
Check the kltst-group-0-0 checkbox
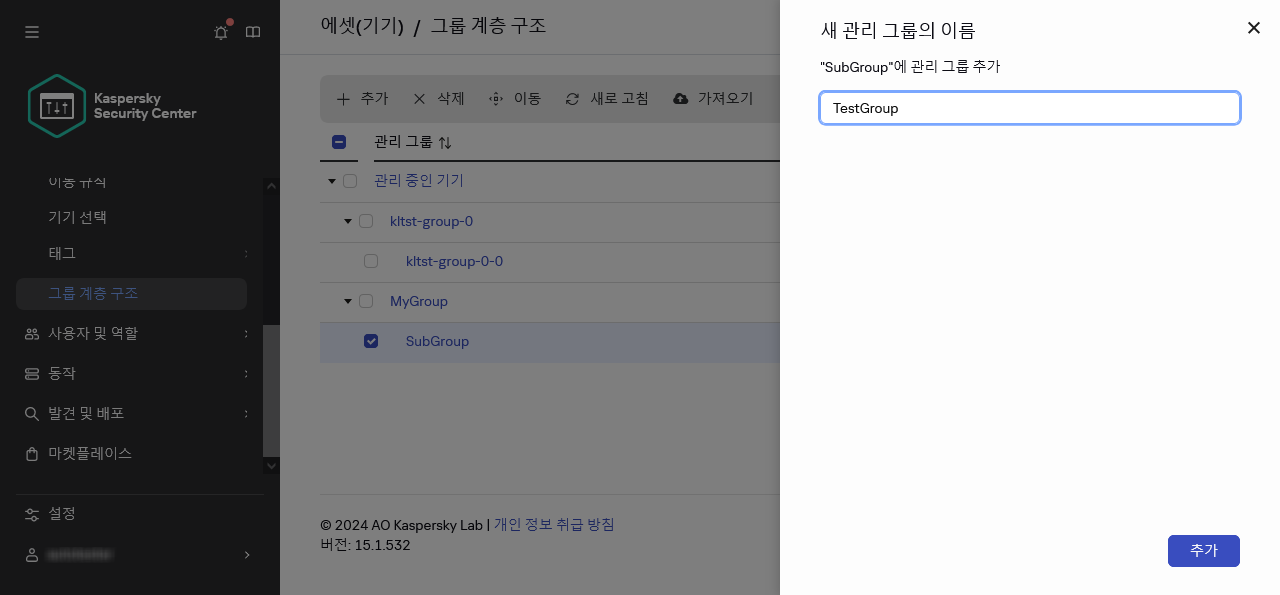point(371,261)
